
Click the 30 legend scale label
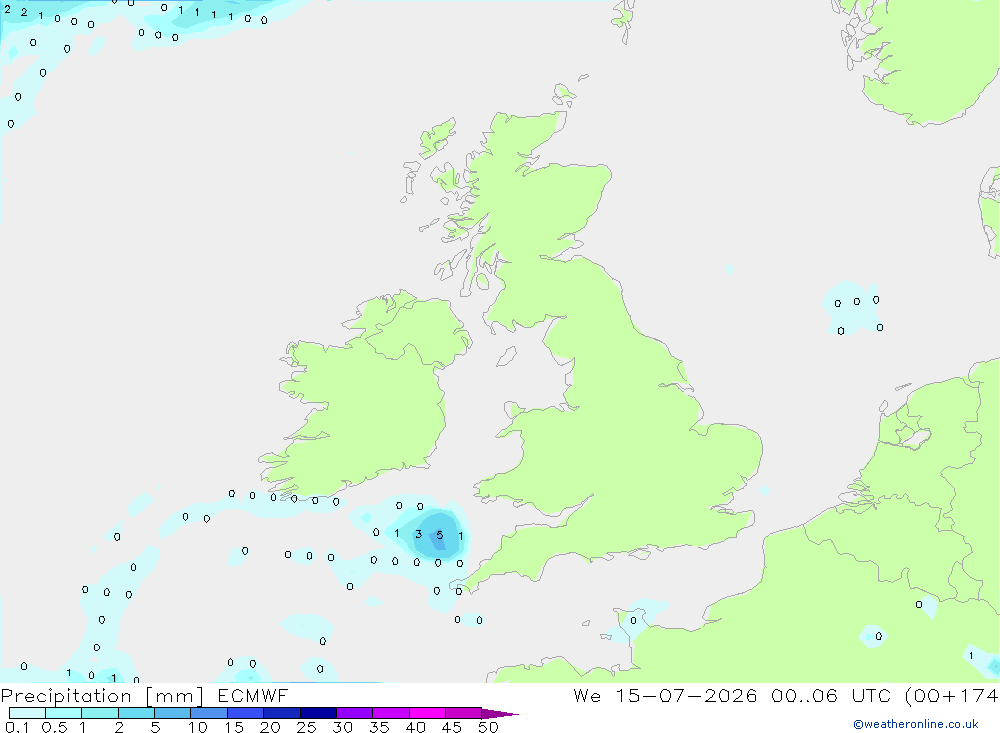click(342, 727)
